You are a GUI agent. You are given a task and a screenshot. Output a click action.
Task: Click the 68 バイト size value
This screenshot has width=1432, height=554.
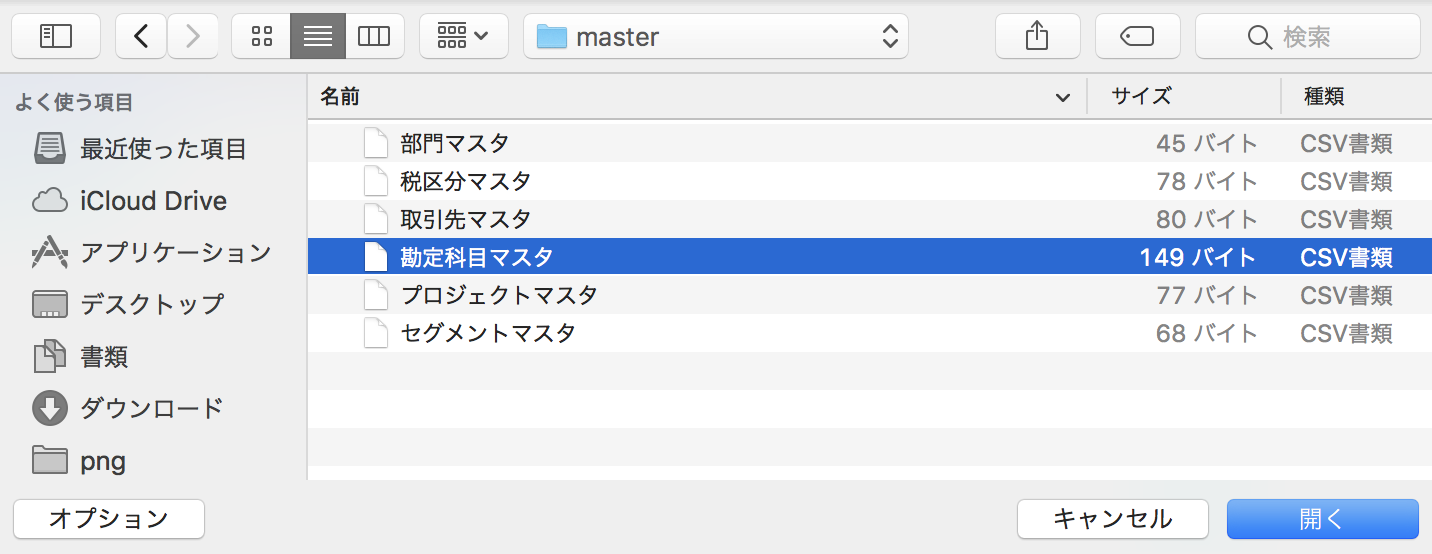coord(1206,333)
